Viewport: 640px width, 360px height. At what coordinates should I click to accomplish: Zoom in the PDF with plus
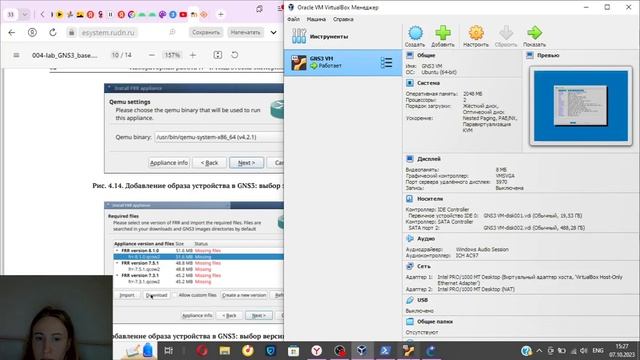[193, 55]
